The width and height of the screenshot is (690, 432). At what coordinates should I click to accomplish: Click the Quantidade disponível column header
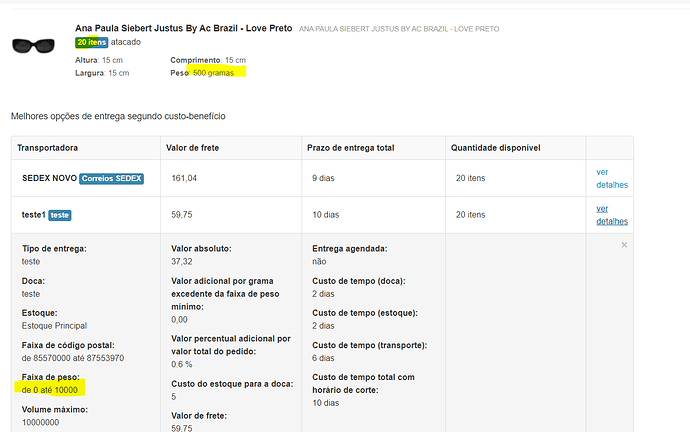(495, 148)
